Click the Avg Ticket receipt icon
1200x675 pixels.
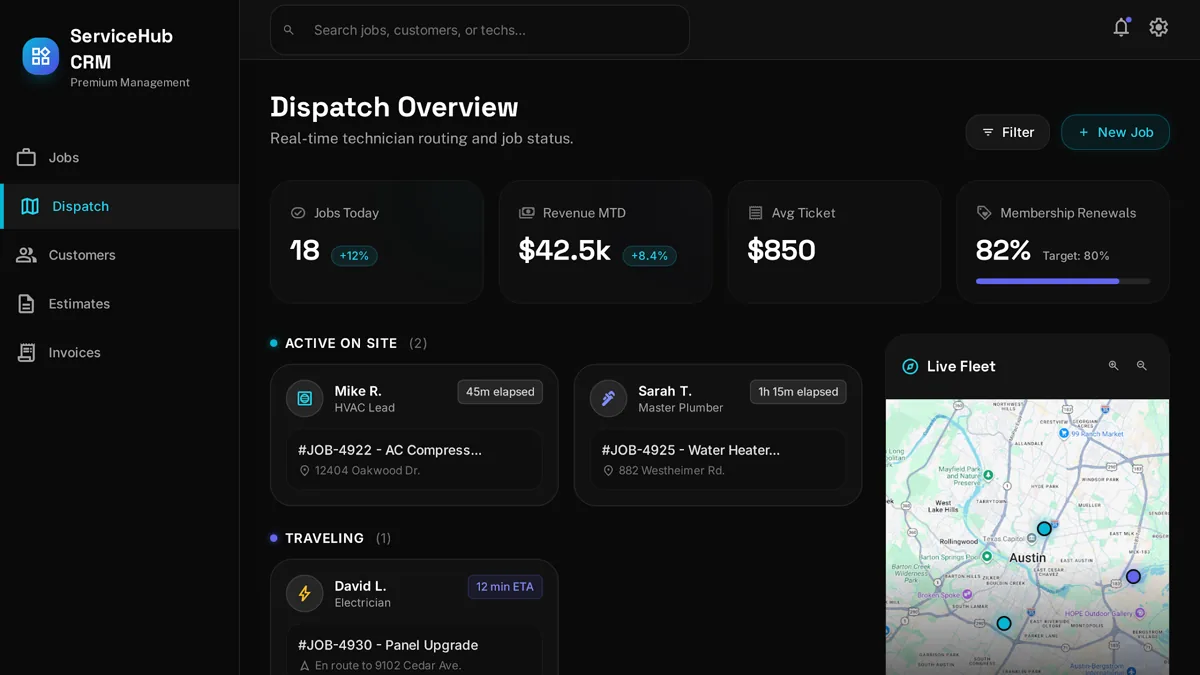point(755,213)
